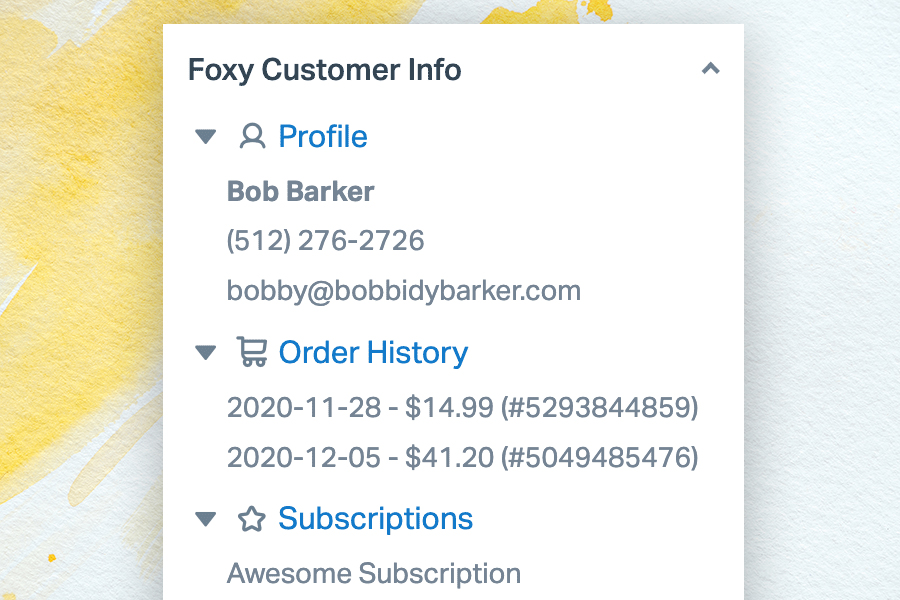Click order number #5293844859
Image resolution: width=900 pixels, height=600 pixels.
pos(600,408)
